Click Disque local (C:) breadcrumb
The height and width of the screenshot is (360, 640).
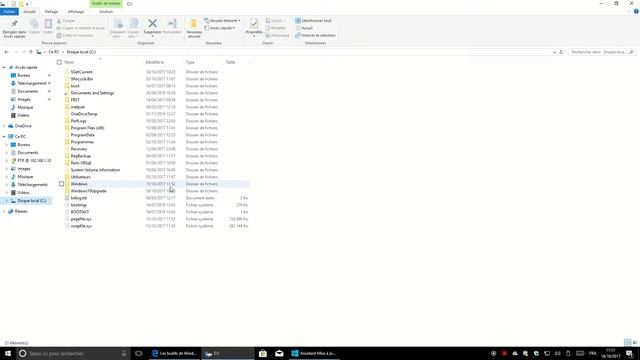pos(81,52)
